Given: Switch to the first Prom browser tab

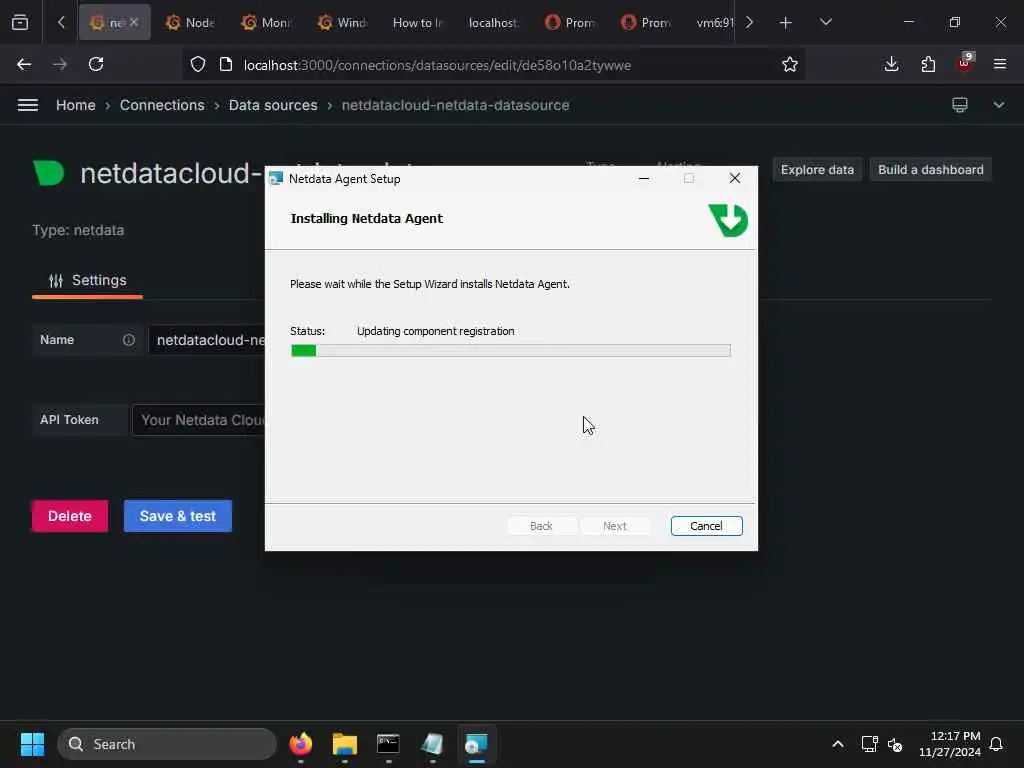Looking at the screenshot, I should (569, 23).
